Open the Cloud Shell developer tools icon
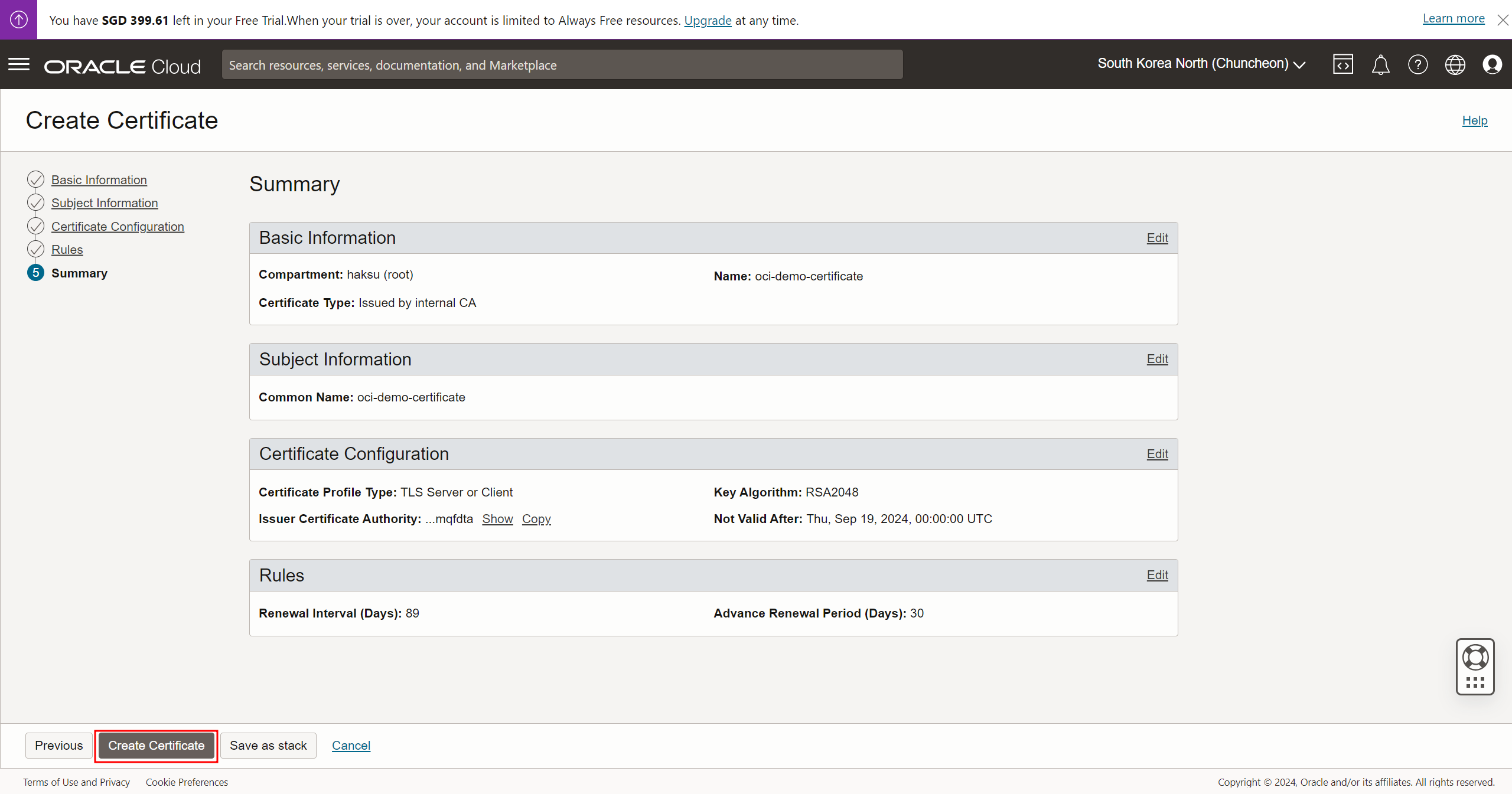Viewport: 1512px width, 794px height. [x=1342, y=64]
